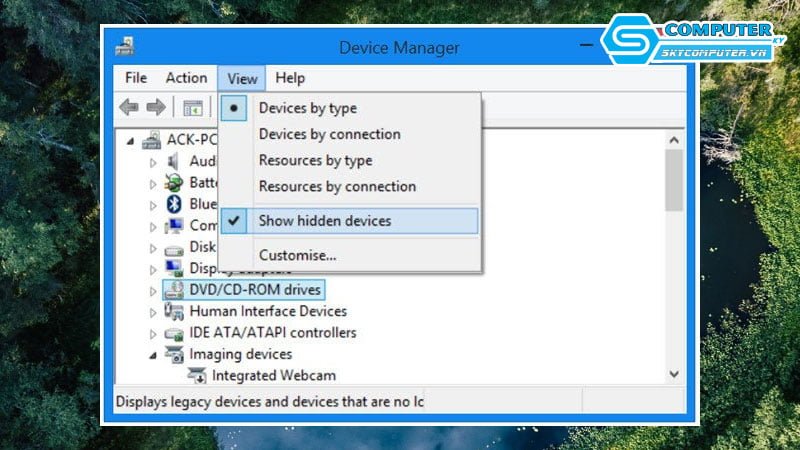Click the Imaging devices icon
The height and width of the screenshot is (450, 800).
(174, 354)
